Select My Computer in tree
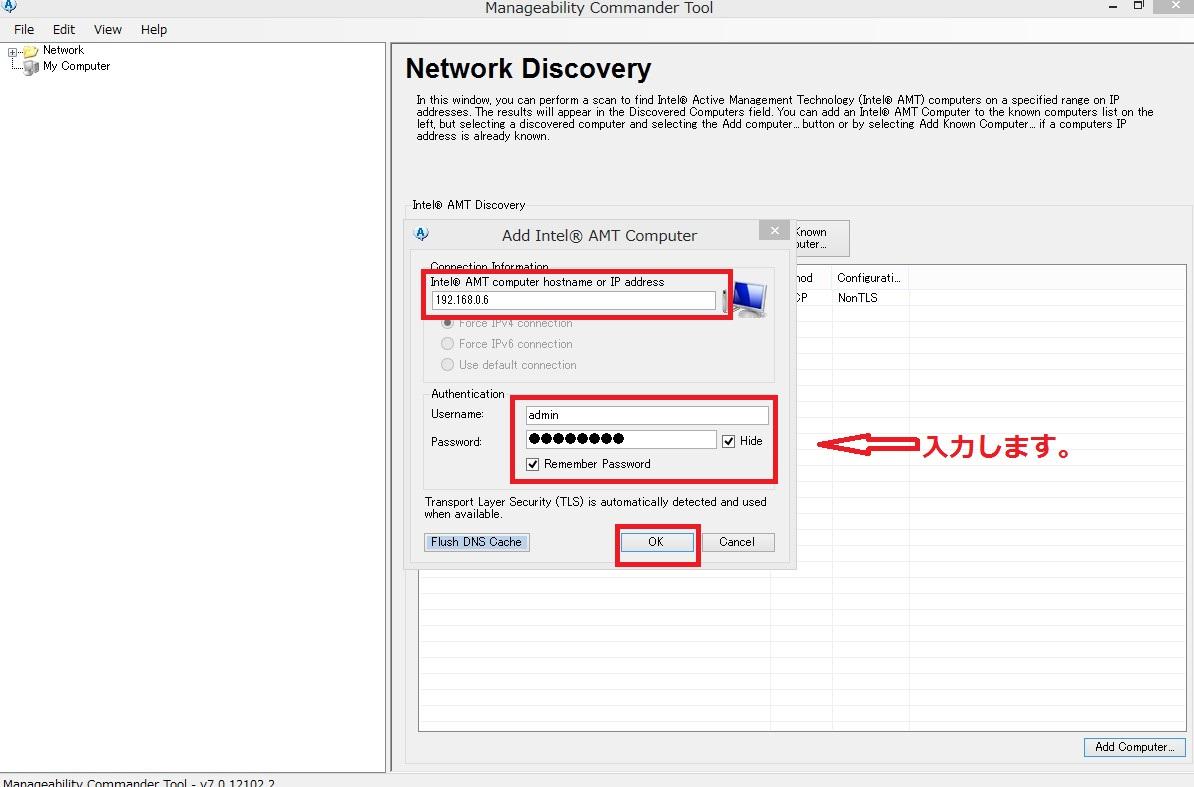This screenshot has width=1194, height=787. click(x=76, y=66)
